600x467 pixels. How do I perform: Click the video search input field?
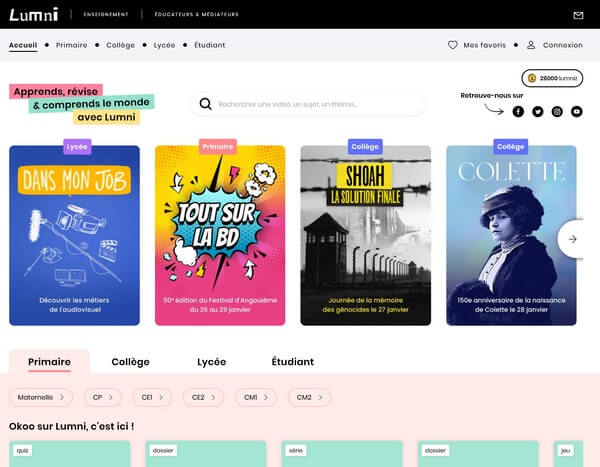pyautogui.click(x=308, y=104)
